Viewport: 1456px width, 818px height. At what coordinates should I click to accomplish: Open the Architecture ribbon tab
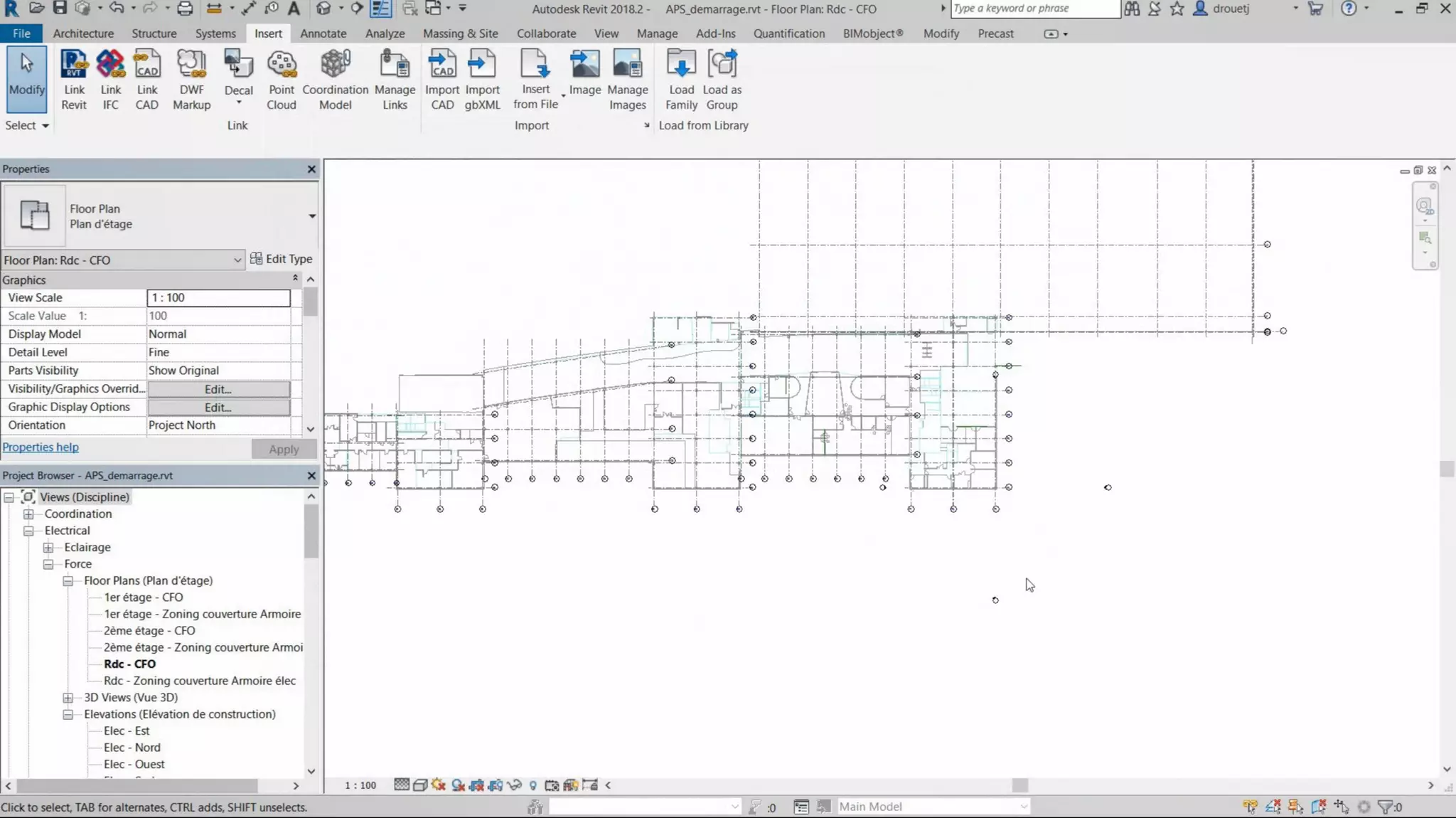click(83, 33)
